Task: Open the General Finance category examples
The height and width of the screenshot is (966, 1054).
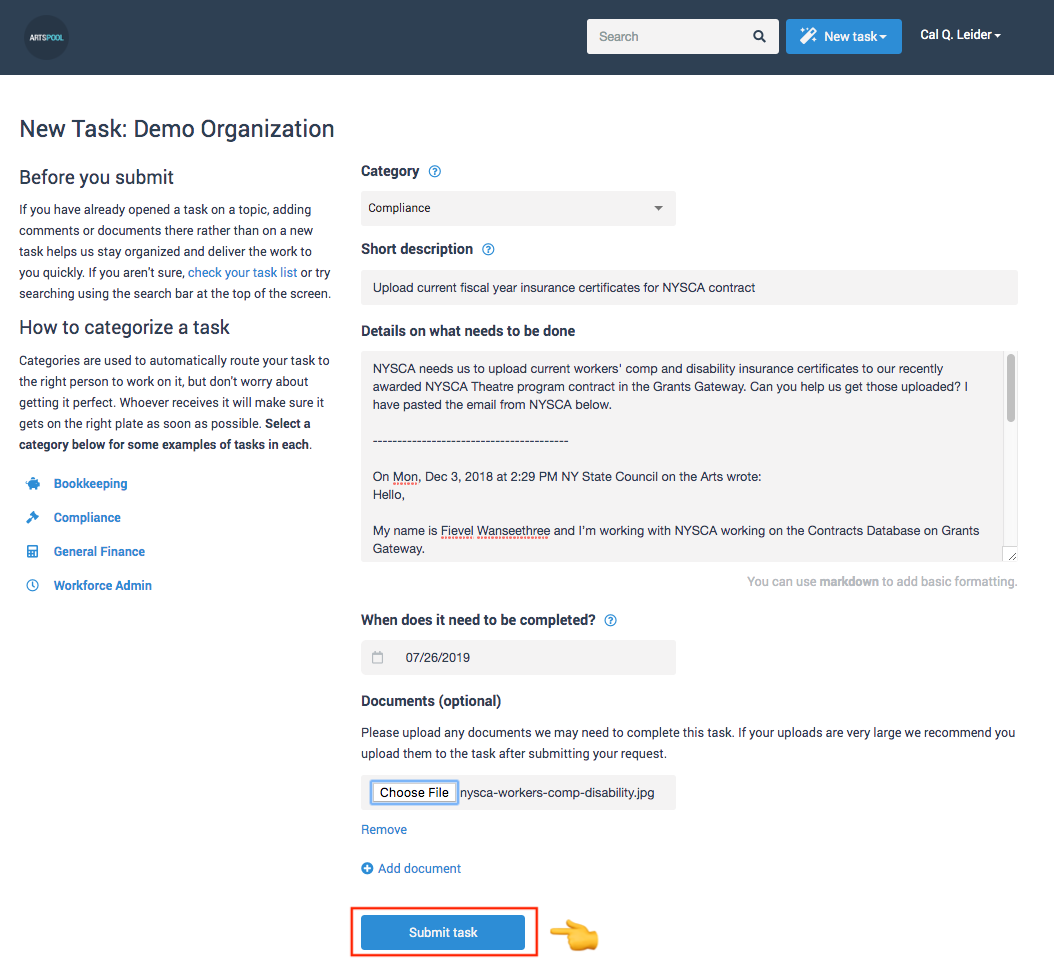Action: tap(99, 551)
